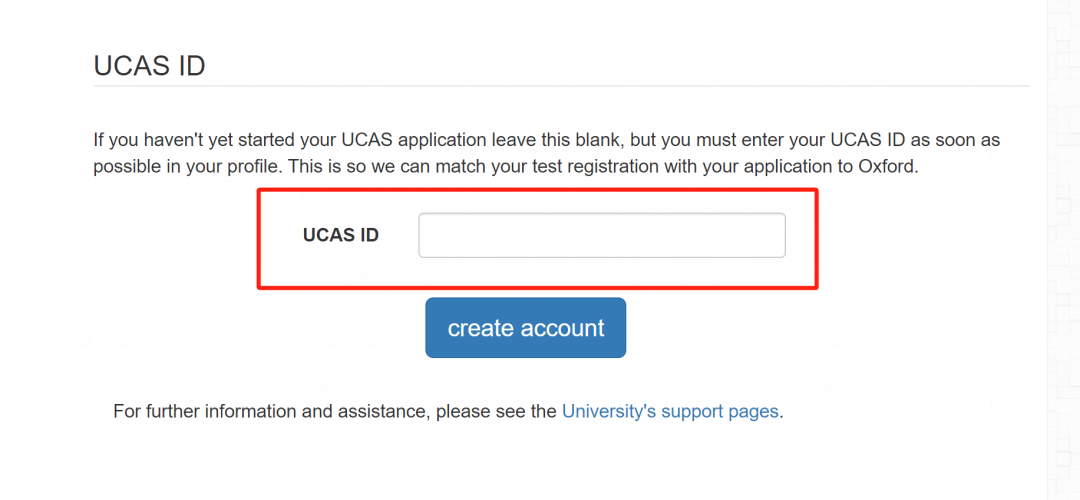Screen dimensions: 1080x500
Task: Click the UCAS ID section heading
Action: 149,66
